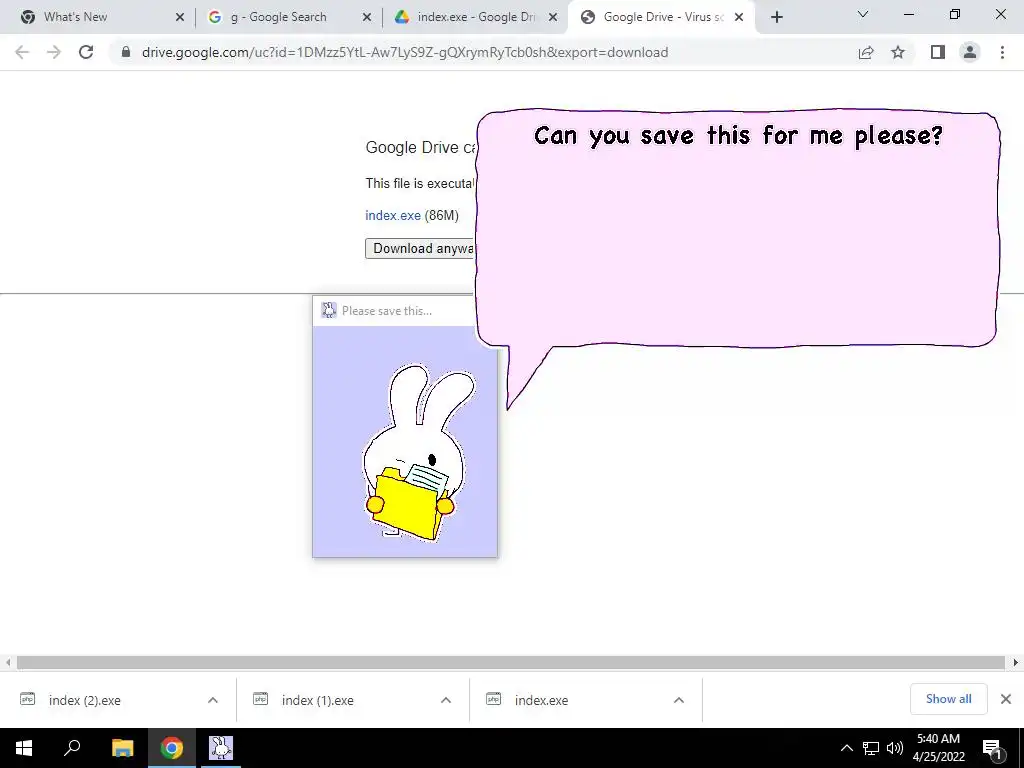Click the Download anyway button
This screenshot has width=1024, height=768.
(x=420, y=248)
